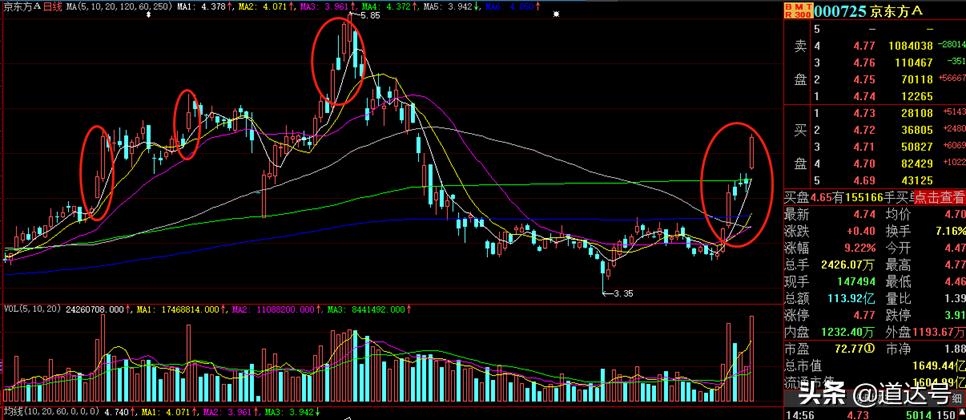
Task: Click the 均线(10,20,60,0,0,0) label
Action: 51,411
